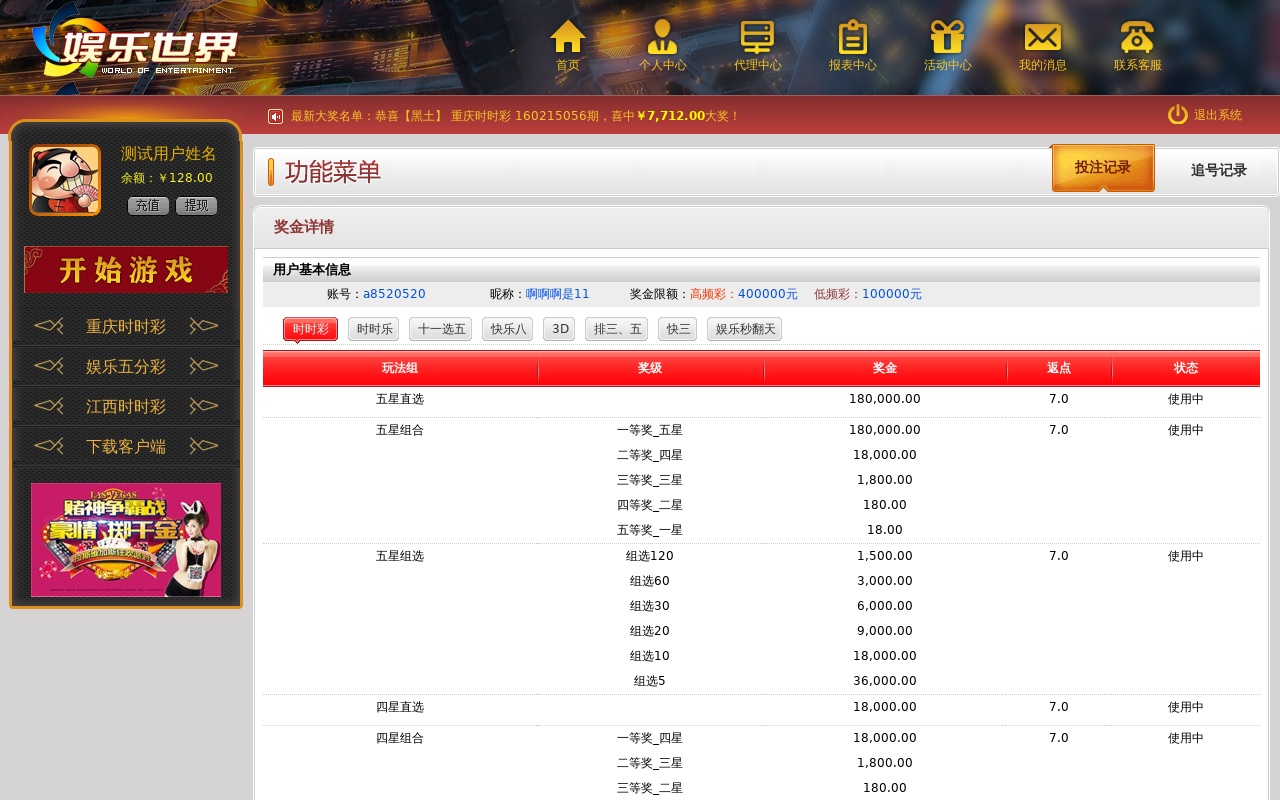Select the 排三、五 lottery tab
1280x800 pixels.
click(617, 329)
